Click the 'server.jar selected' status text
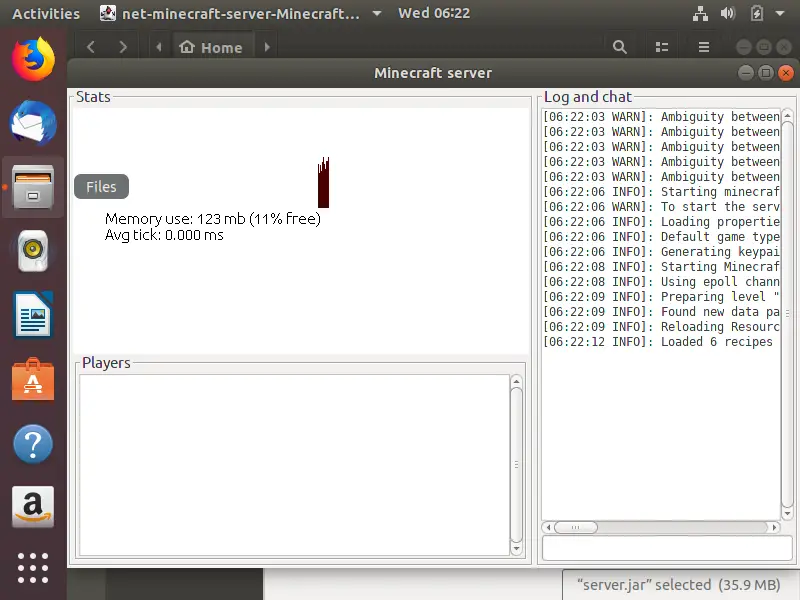The image size is (800, 600). [678, 585]
